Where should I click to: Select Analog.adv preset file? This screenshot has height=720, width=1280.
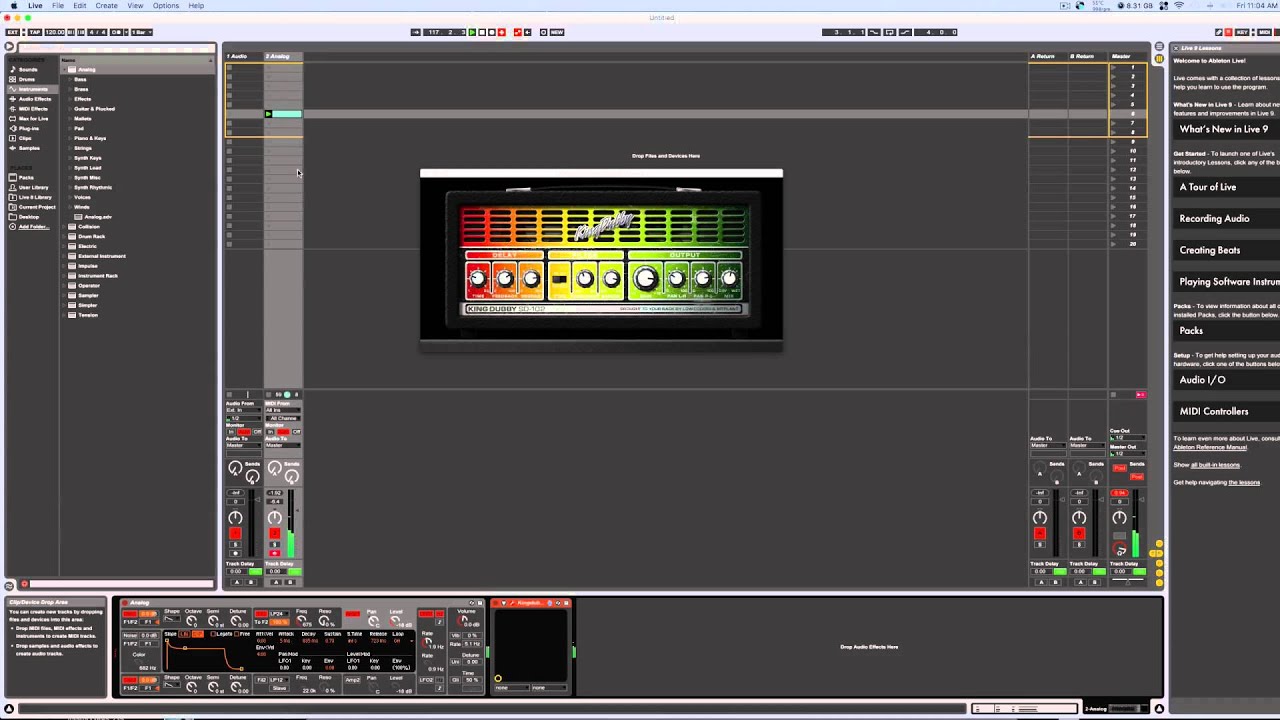pyautogui.click(x=98, y=217)
